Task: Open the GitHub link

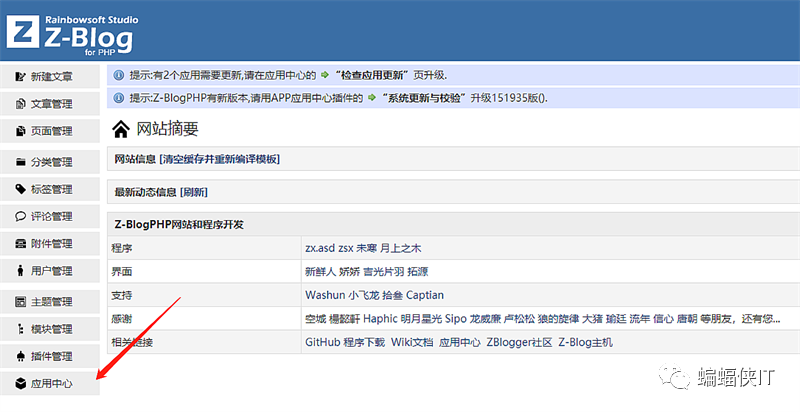Action: [322, 342]
